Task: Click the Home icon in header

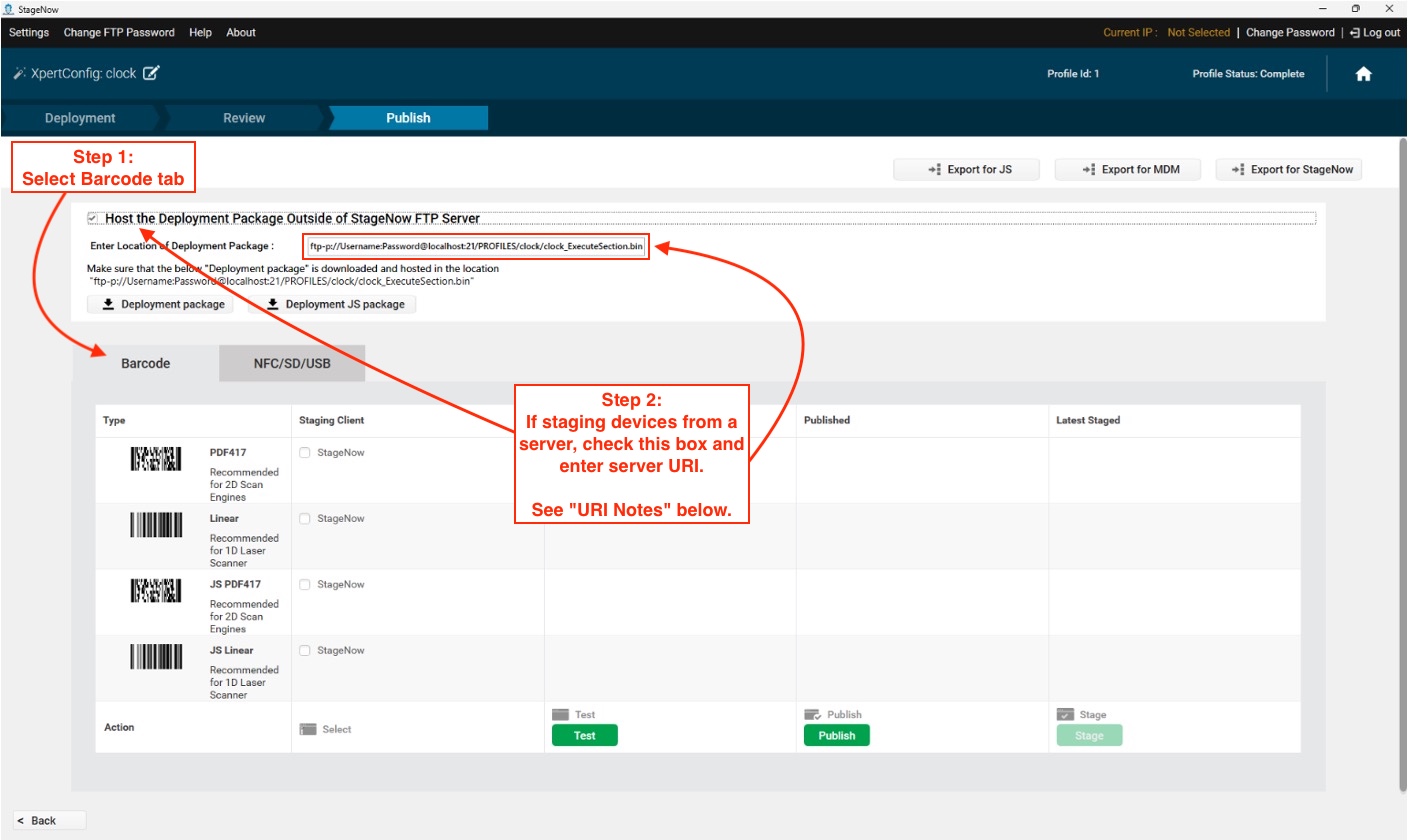Action: tap(1363, 74)
